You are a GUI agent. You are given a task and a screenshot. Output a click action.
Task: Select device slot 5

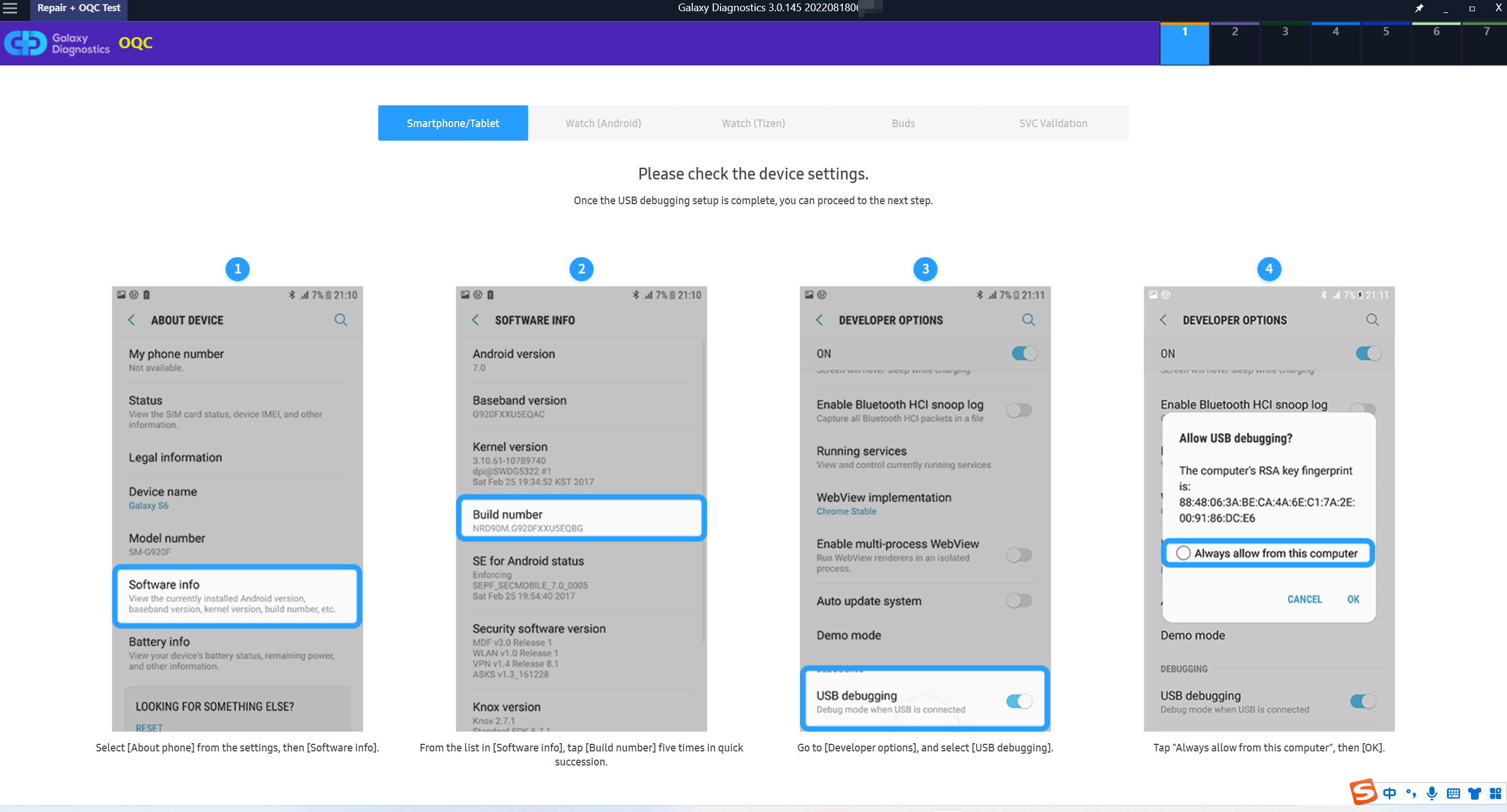[1386, 44]
